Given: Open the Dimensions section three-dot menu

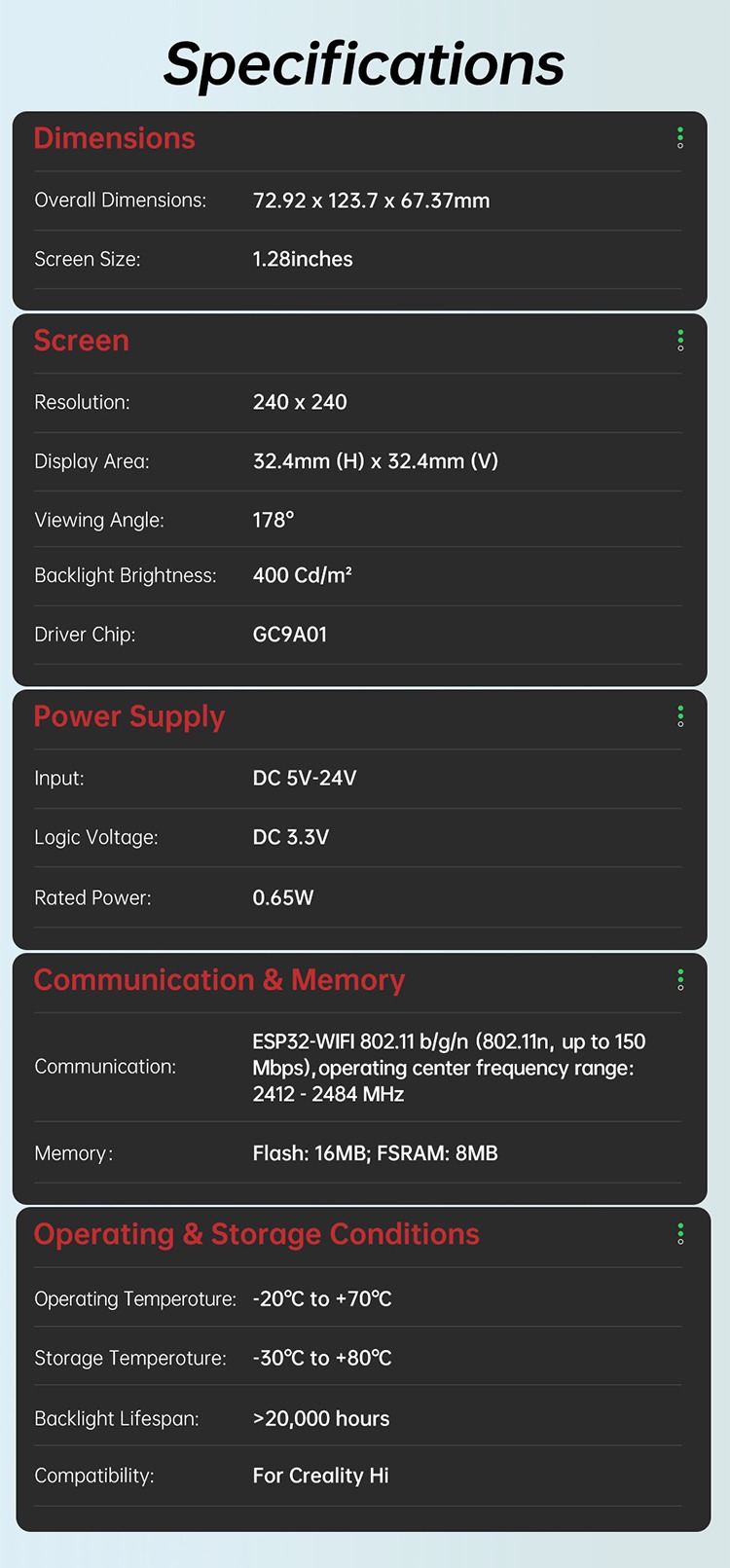Looking at the screenshot, I should click(x=680, y=138).
